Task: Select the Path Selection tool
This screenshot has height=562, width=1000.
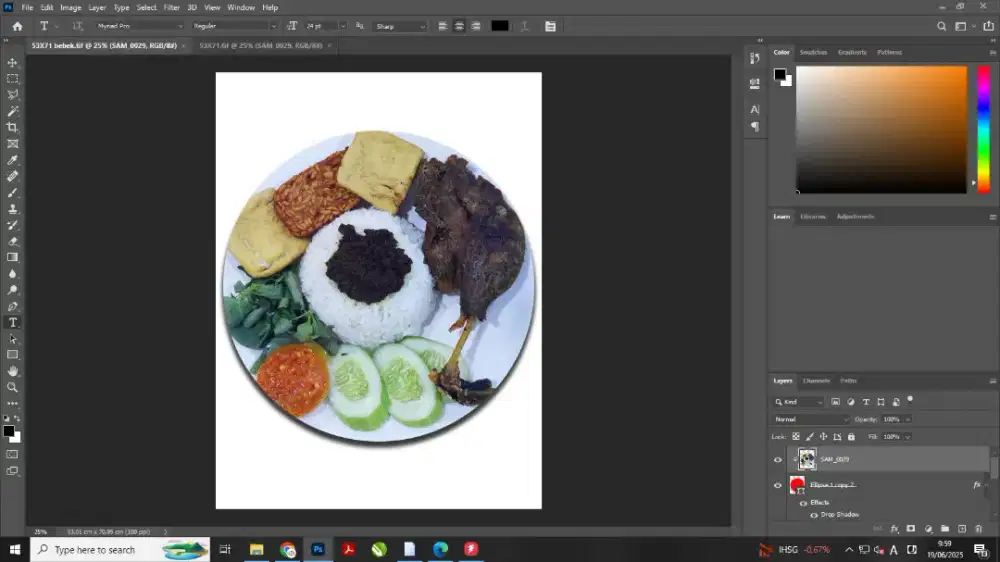Action: pyautogui.click(x=12, y=339)
